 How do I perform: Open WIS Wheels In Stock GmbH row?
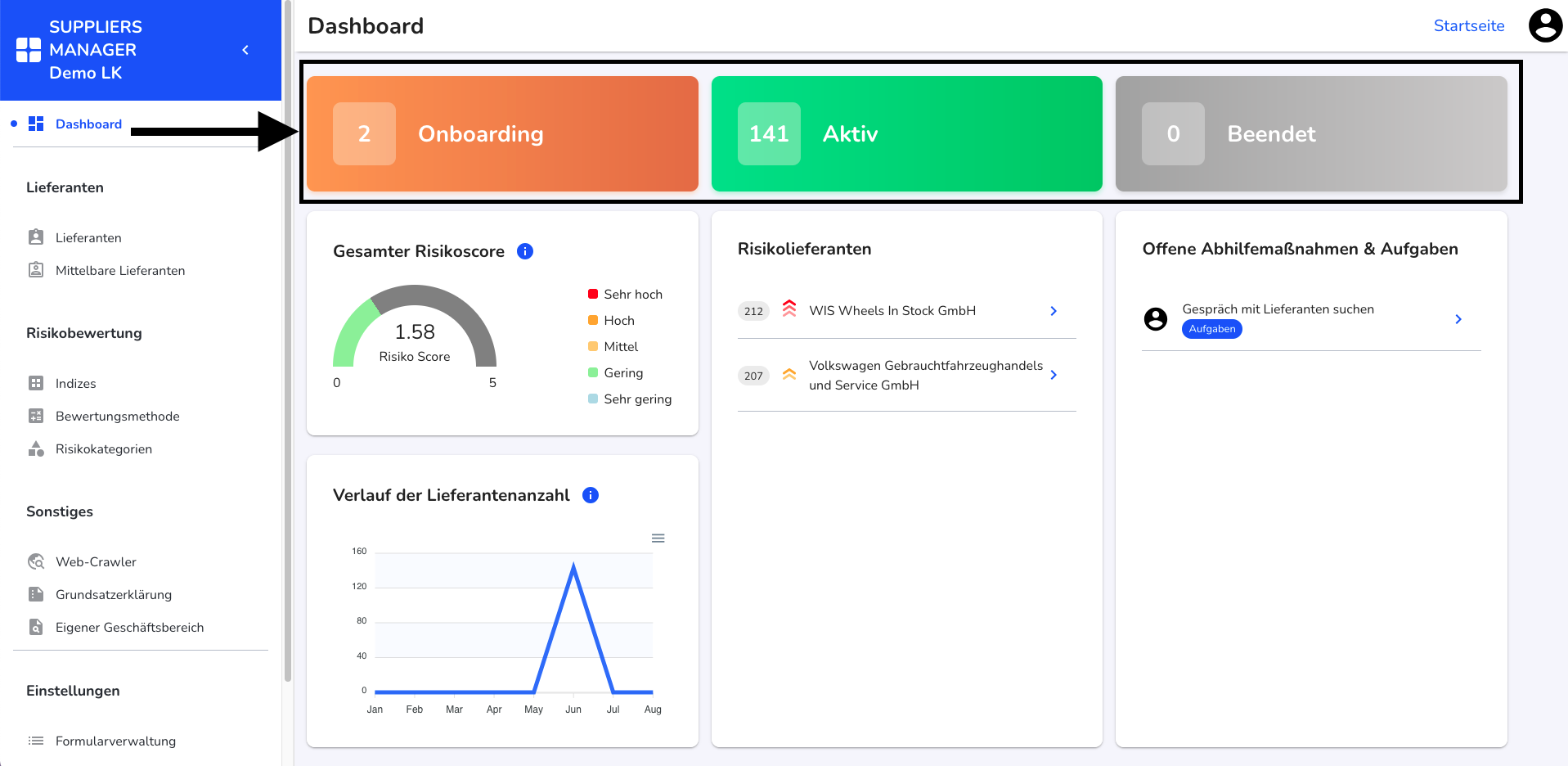906,311
